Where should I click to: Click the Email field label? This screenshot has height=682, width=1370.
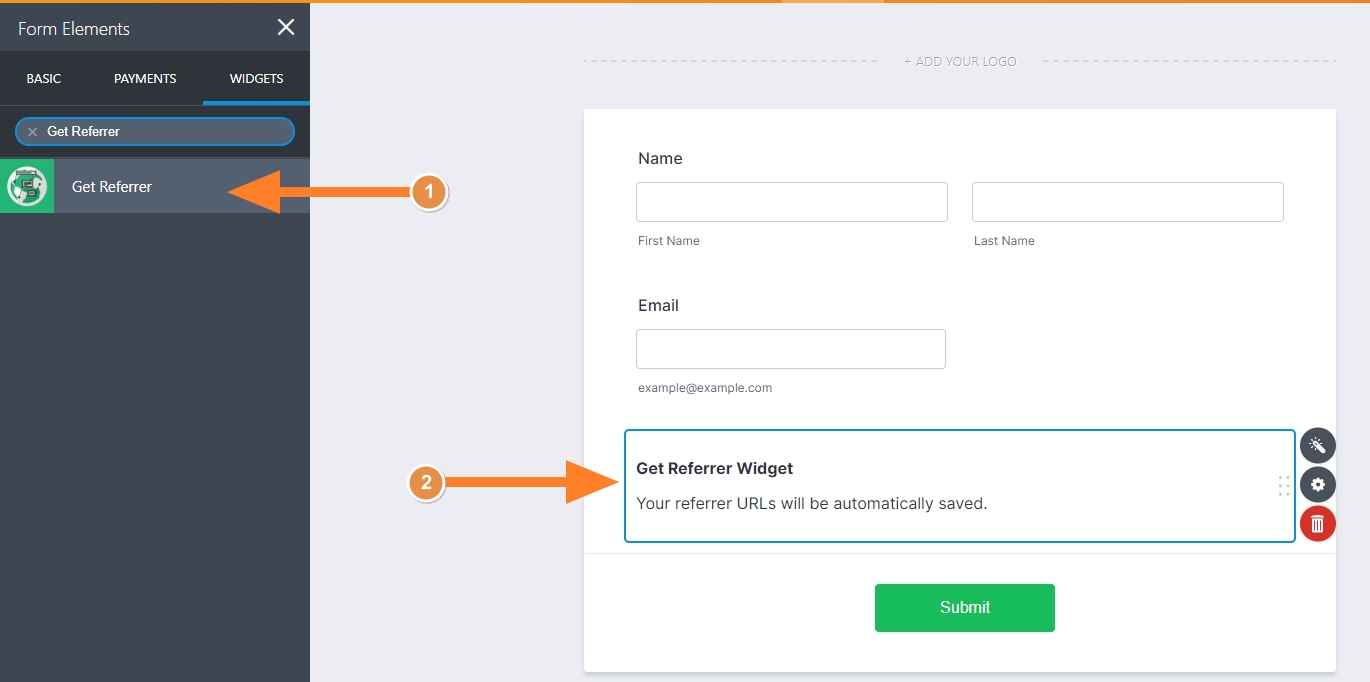point(658,305)
